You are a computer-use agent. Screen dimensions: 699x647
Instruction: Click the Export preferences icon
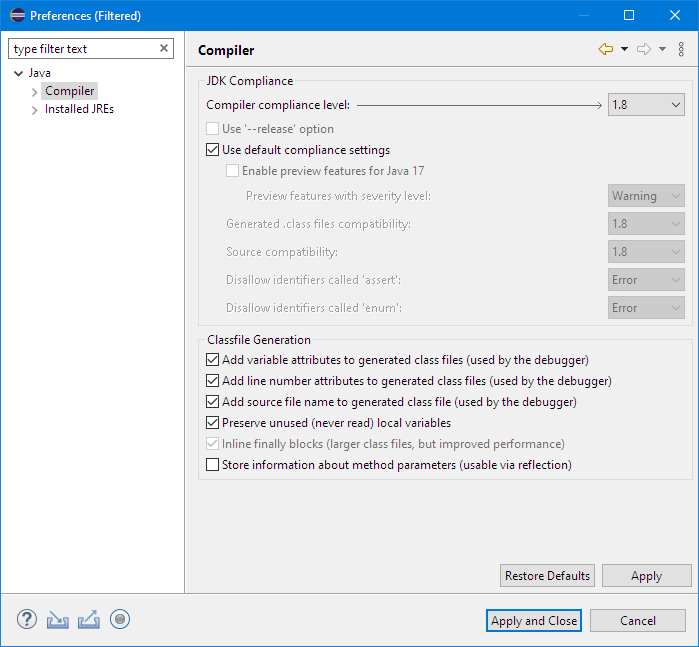coord(88,620)
